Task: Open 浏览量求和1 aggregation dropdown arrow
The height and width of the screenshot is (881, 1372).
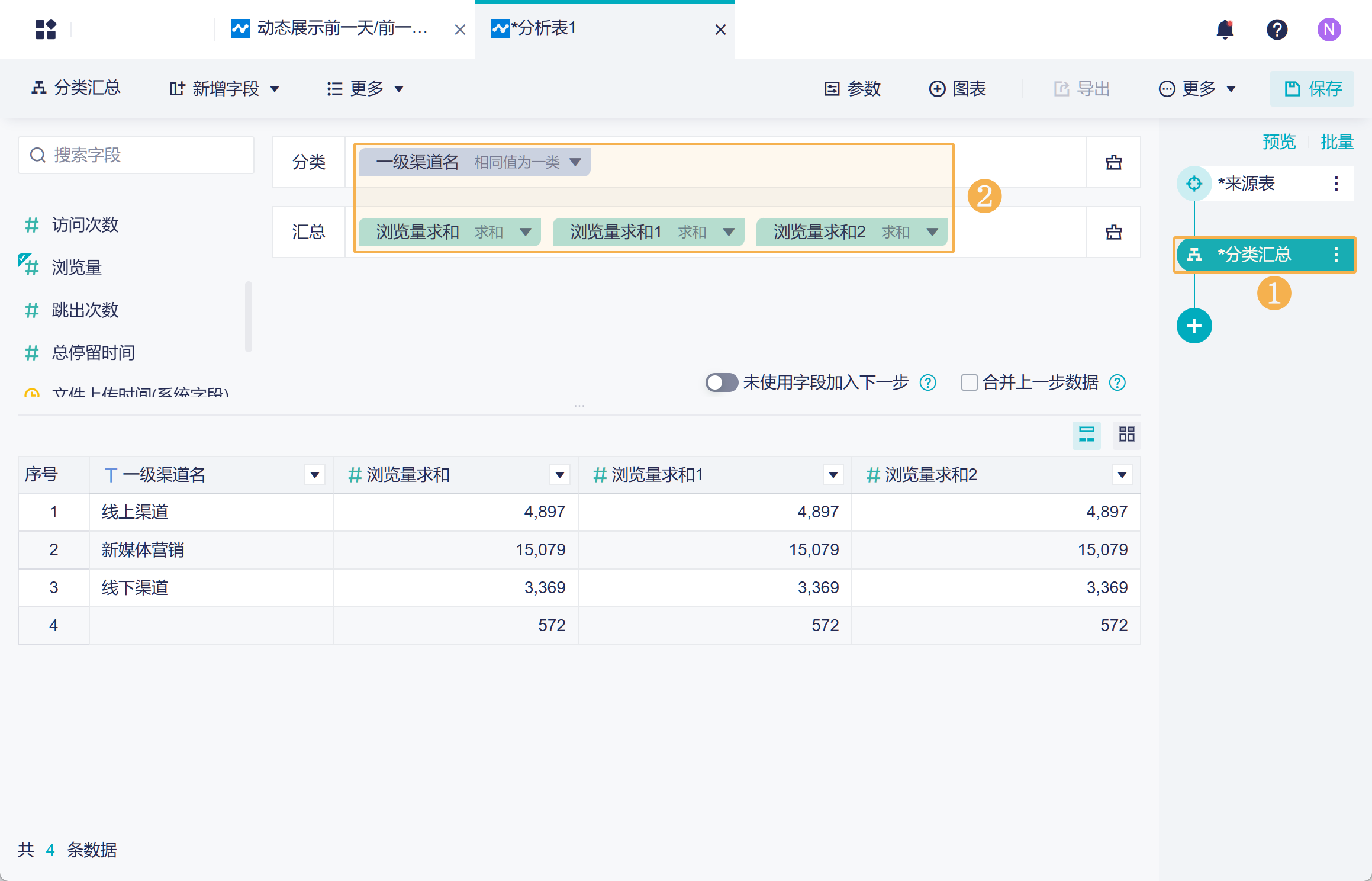Action: click(729, 232)
